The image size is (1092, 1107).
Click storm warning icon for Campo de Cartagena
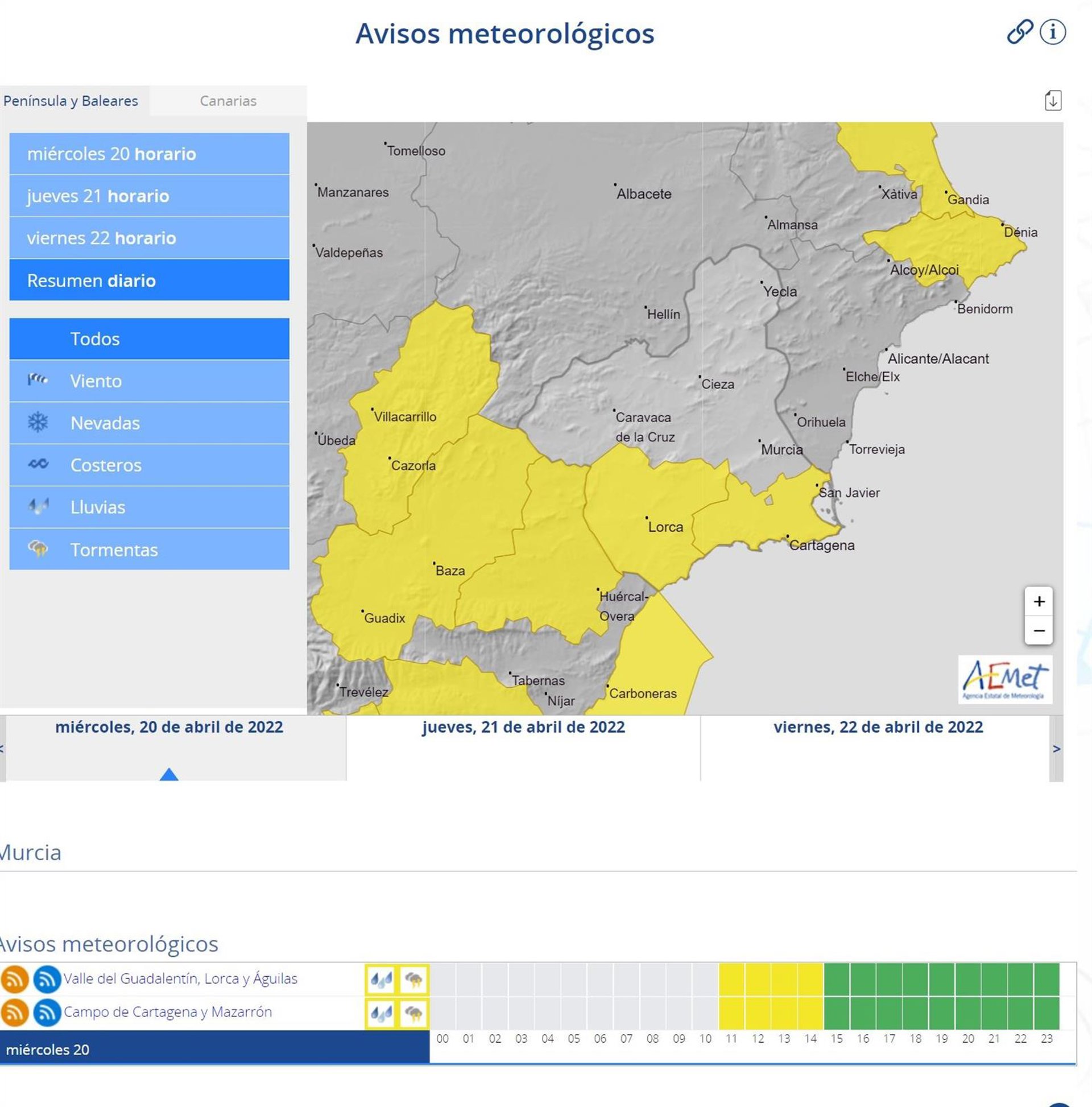413,1013
